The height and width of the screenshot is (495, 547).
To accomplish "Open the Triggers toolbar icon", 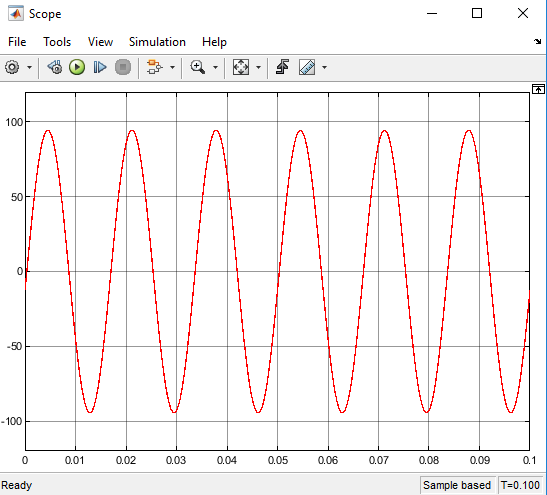I will coord(282,67).
